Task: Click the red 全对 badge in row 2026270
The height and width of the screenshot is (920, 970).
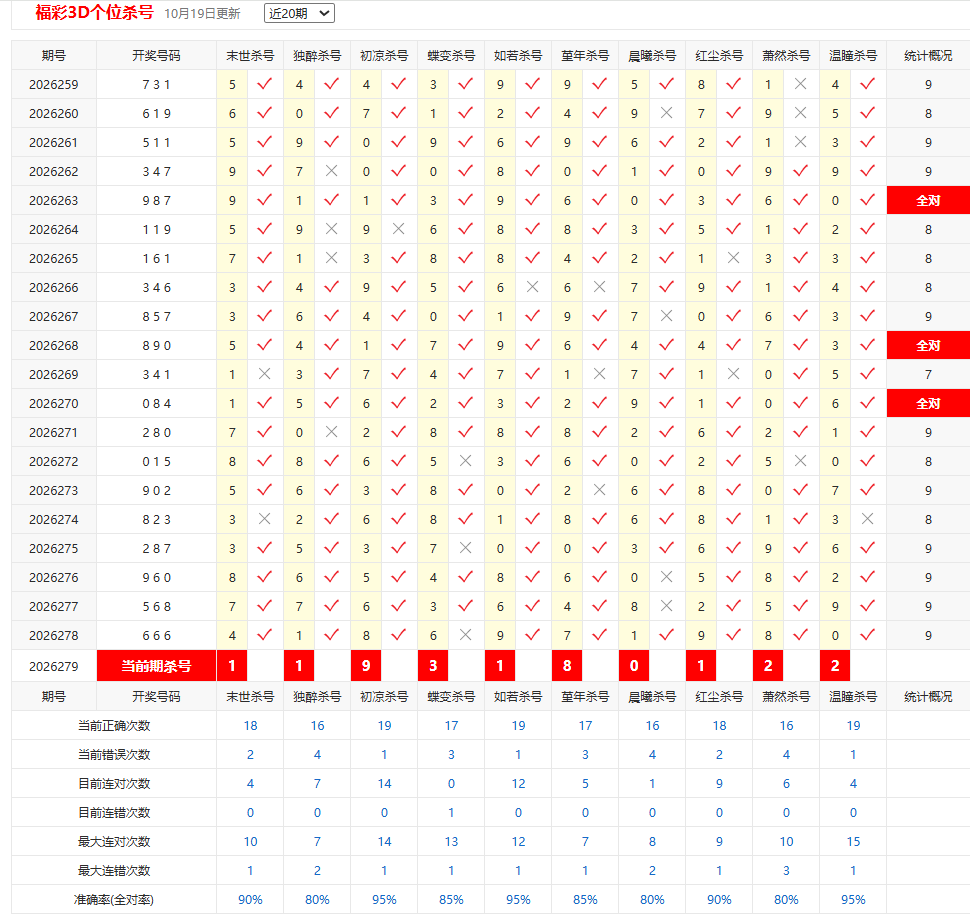Action: point(928,403)
